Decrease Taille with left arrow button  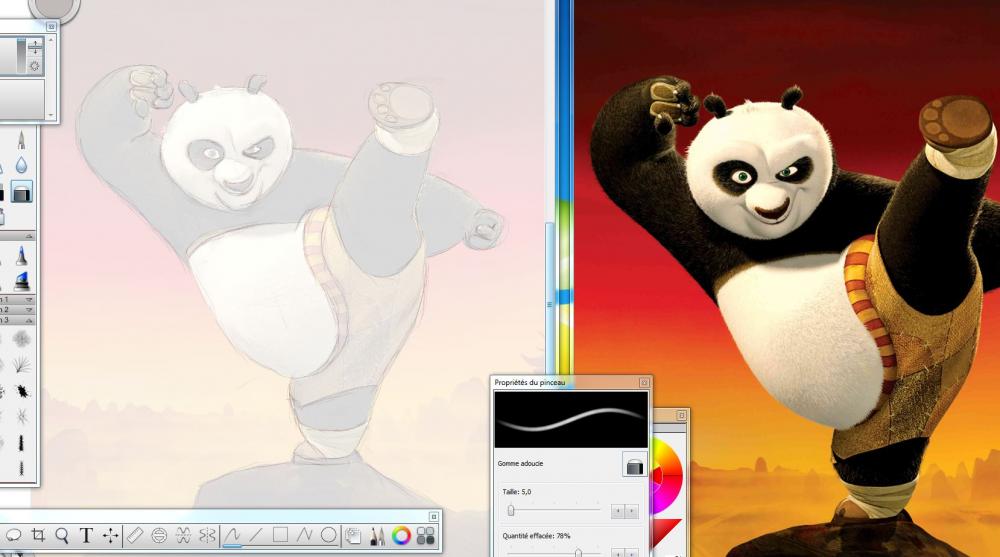[x=617, y=511]
